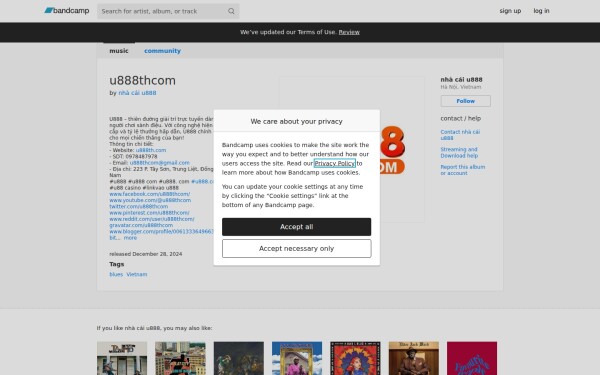Choose Accept necessary only
The image size is (600, 375).
coord(296,248)
